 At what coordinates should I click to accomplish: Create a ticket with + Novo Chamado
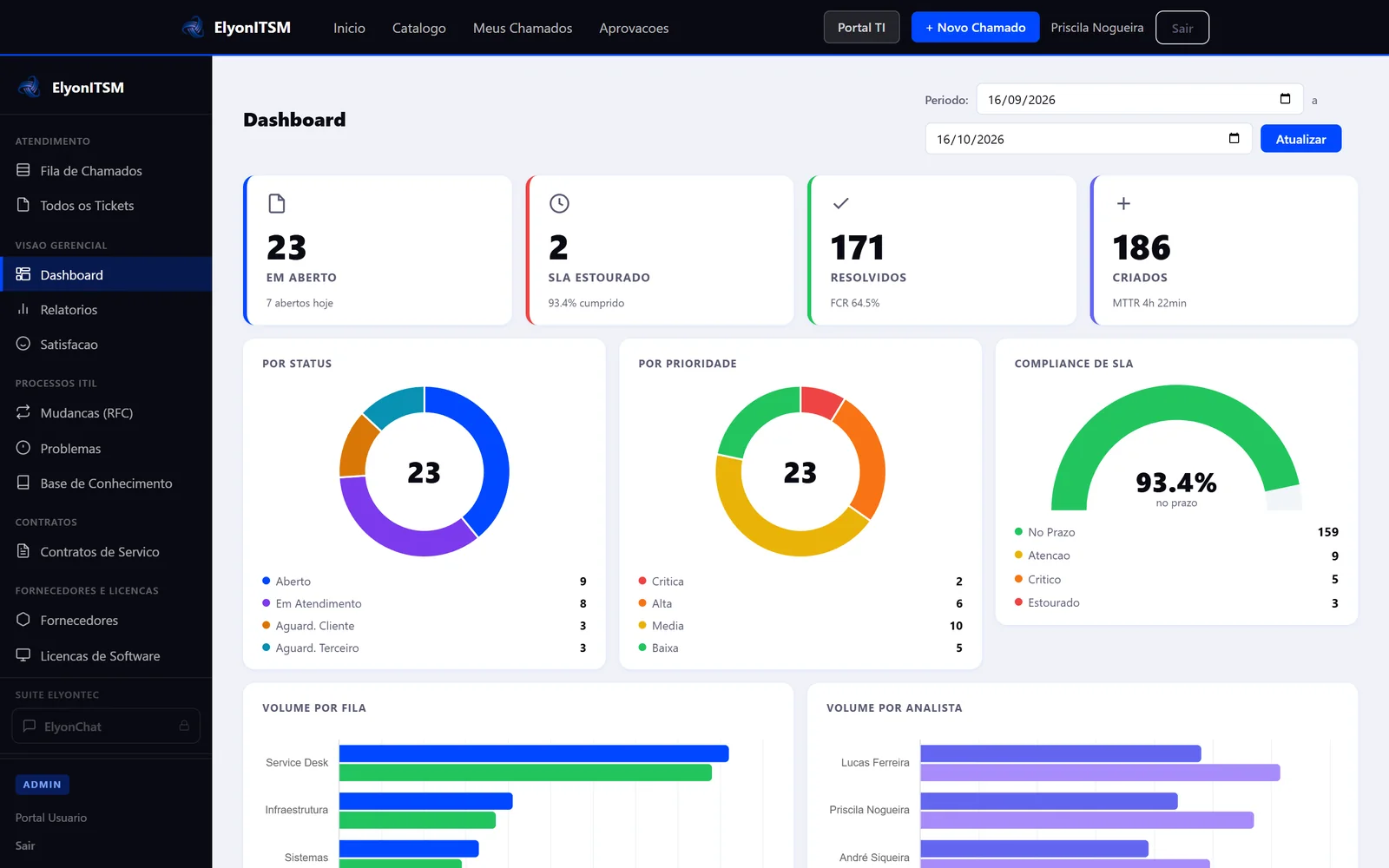[x=975, y=28]
